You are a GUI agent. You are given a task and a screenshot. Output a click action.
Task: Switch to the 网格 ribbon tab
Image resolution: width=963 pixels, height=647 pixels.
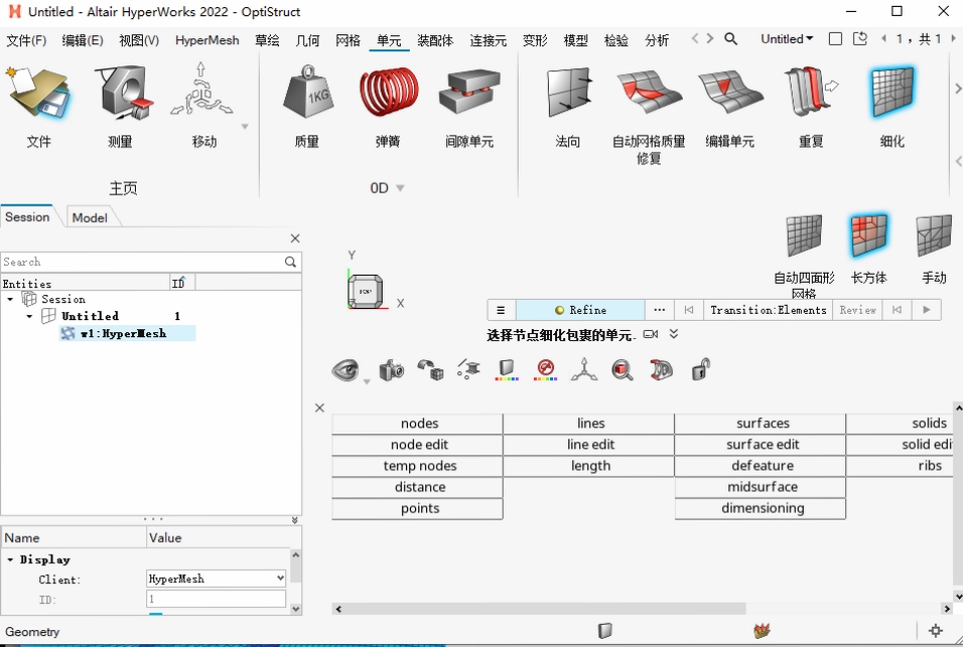click(x=348, y=41)
